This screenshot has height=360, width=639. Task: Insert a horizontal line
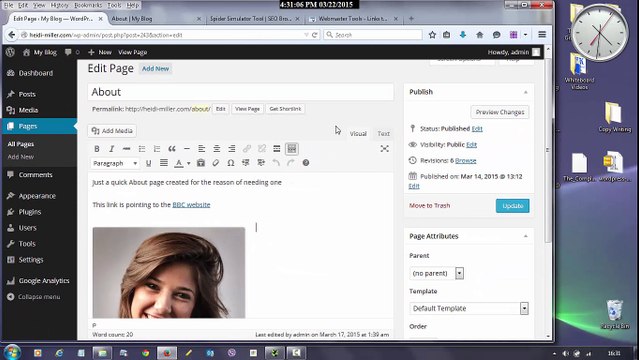pos(187,149)
